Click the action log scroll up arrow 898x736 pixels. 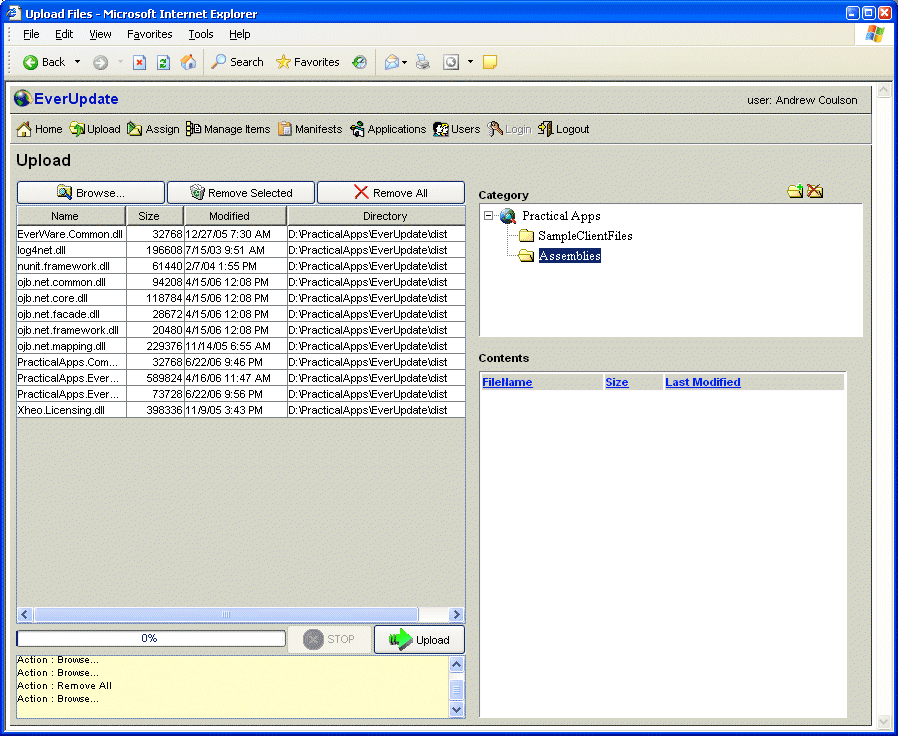click(456, 664)
